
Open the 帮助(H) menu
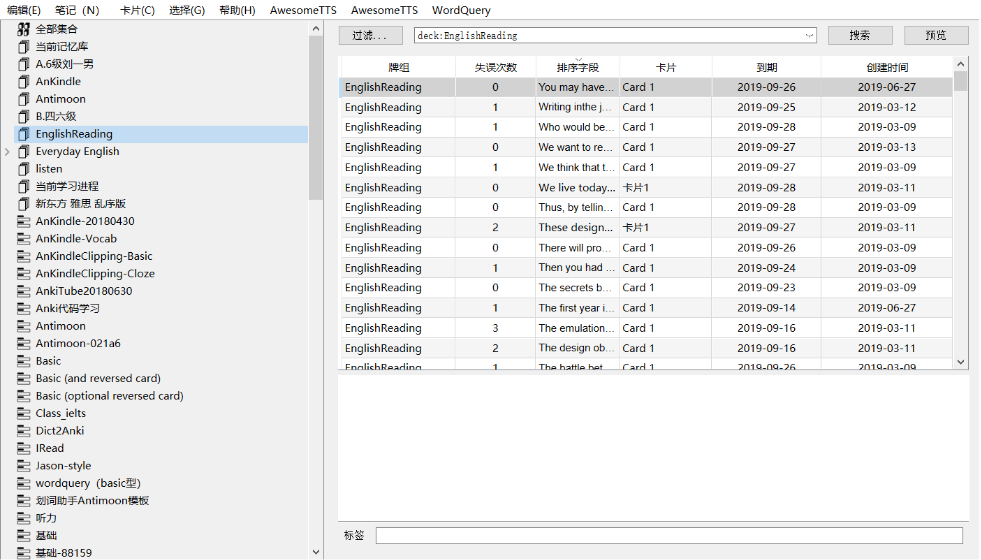(x=237, y=10)
